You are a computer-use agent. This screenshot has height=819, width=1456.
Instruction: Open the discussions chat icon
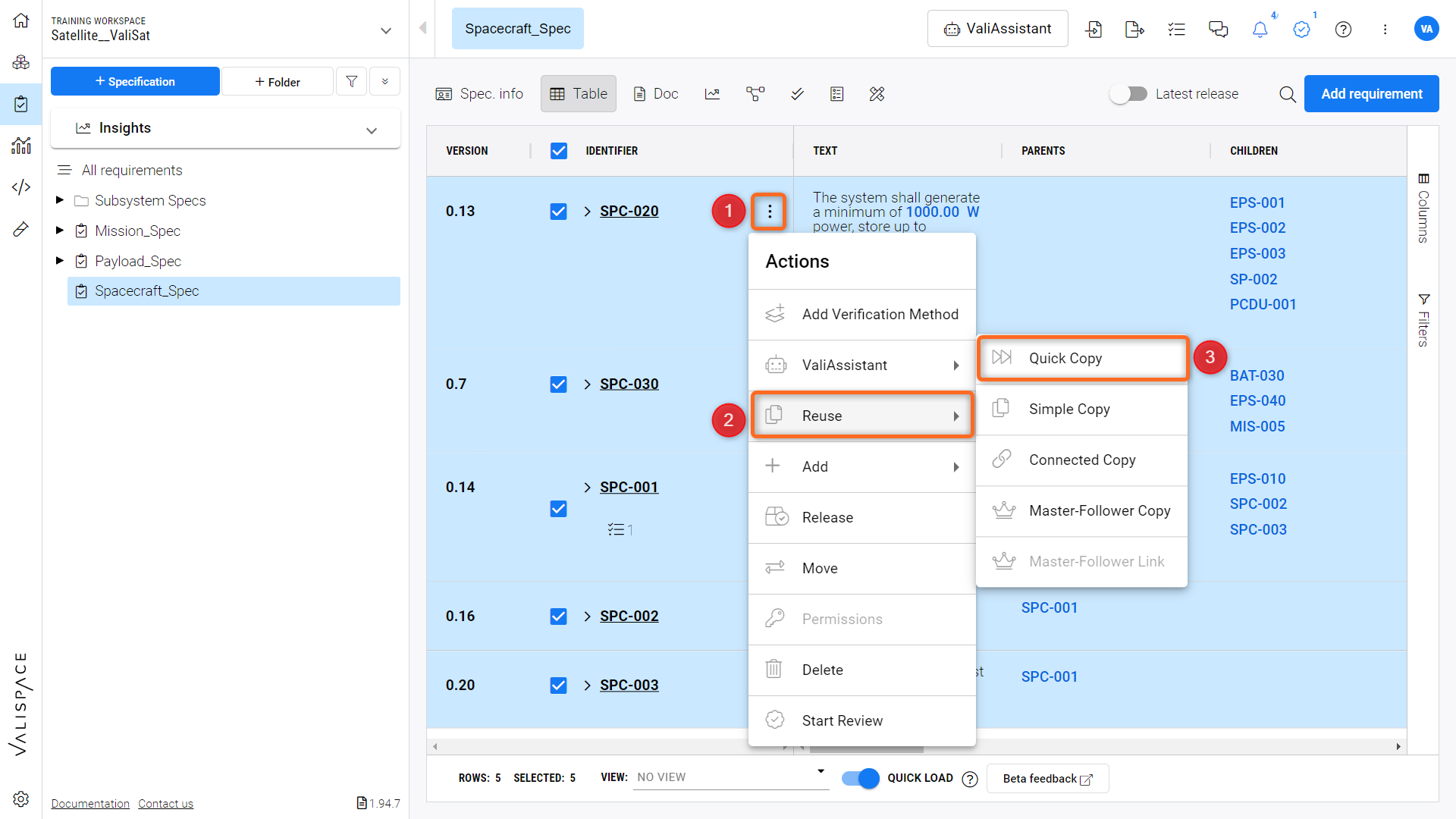click(1218, 29)
